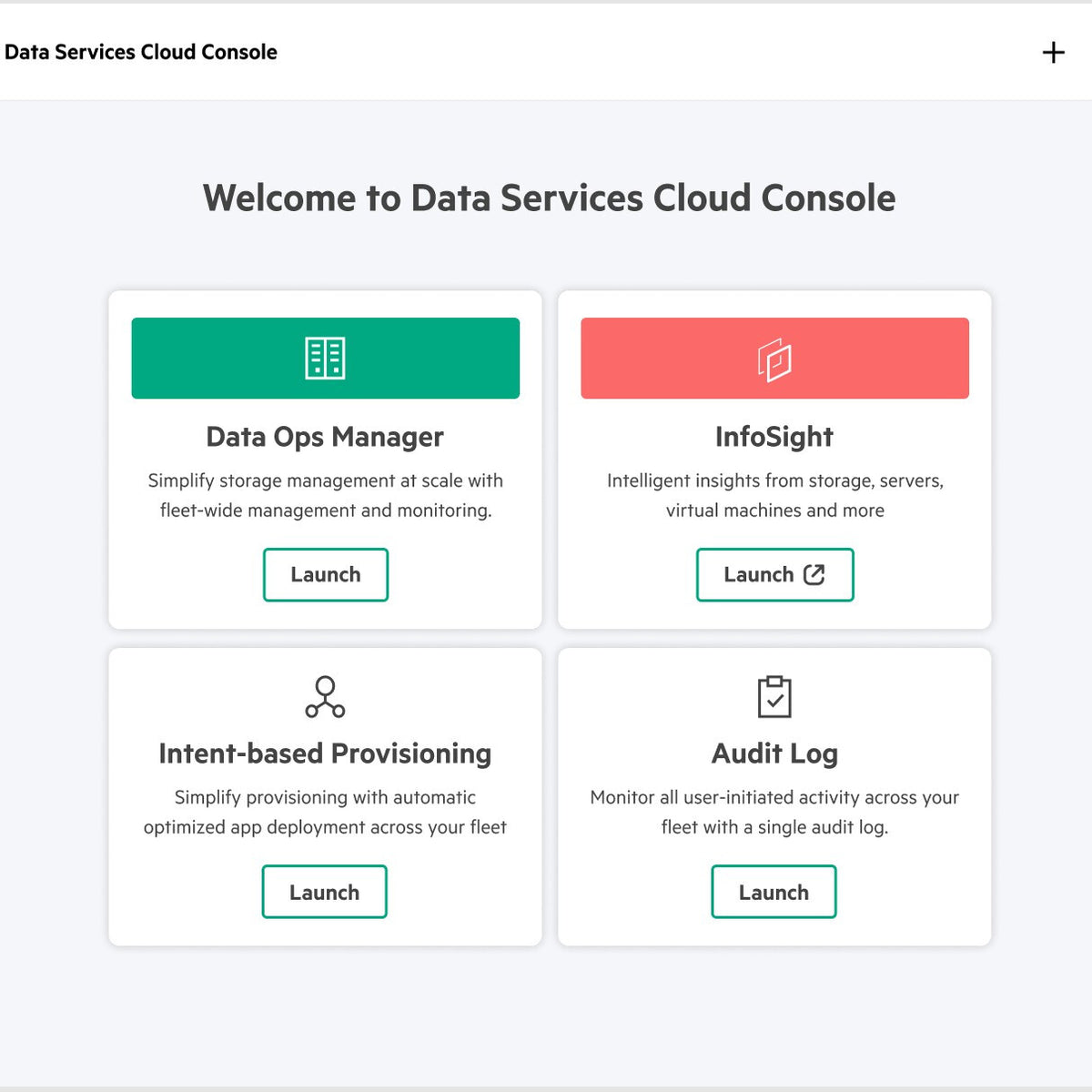Screen dimensions: 1092x1092
Task: Click the 'Monitor all user-initiated activity' description
Action: [774, 812]
